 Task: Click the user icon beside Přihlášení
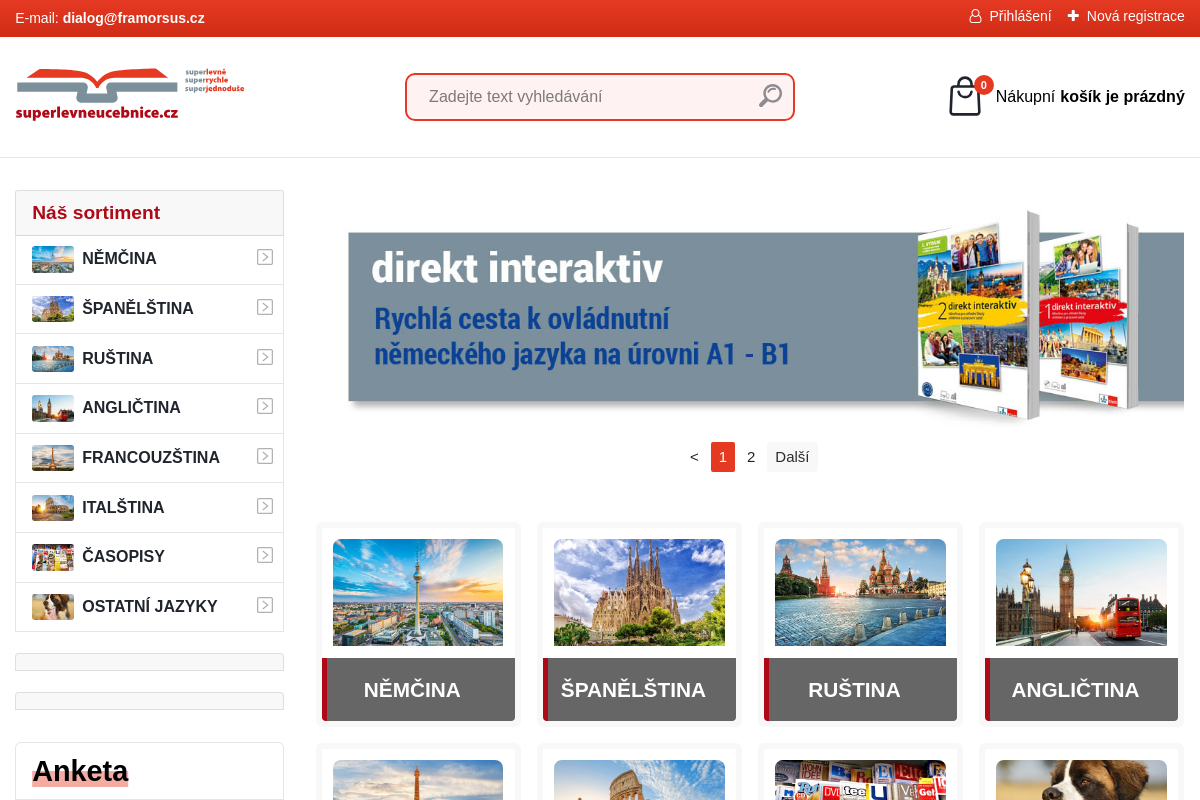point(974,16)
